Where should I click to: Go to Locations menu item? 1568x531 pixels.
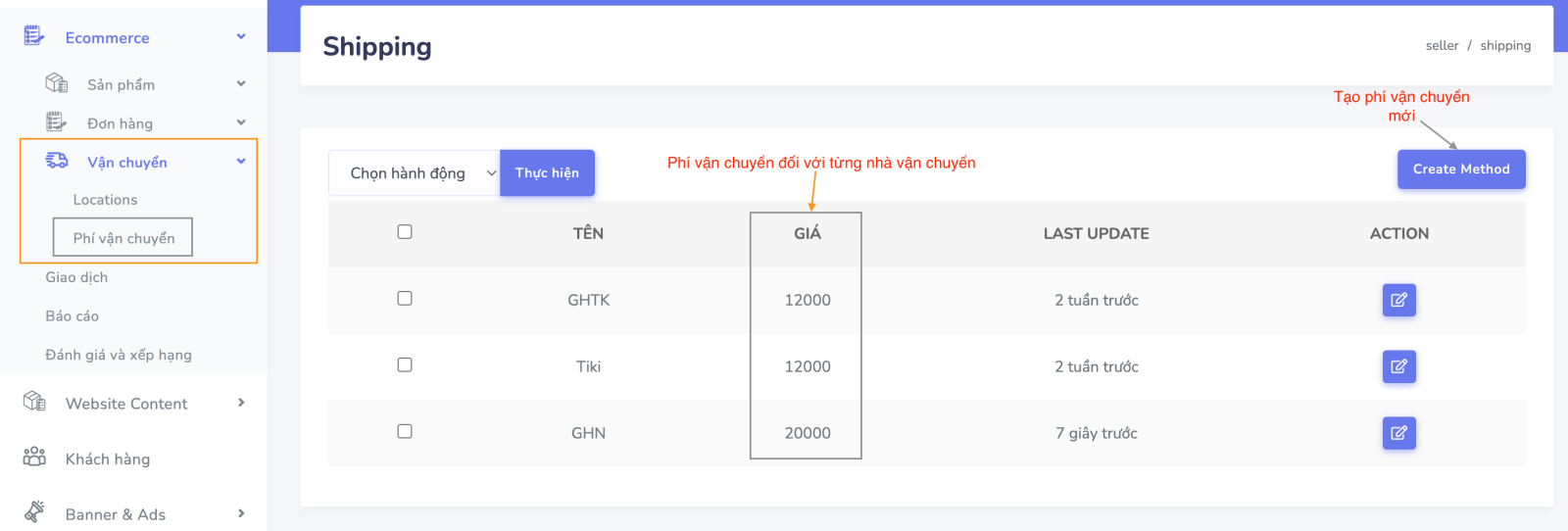[x=105, y=200]
